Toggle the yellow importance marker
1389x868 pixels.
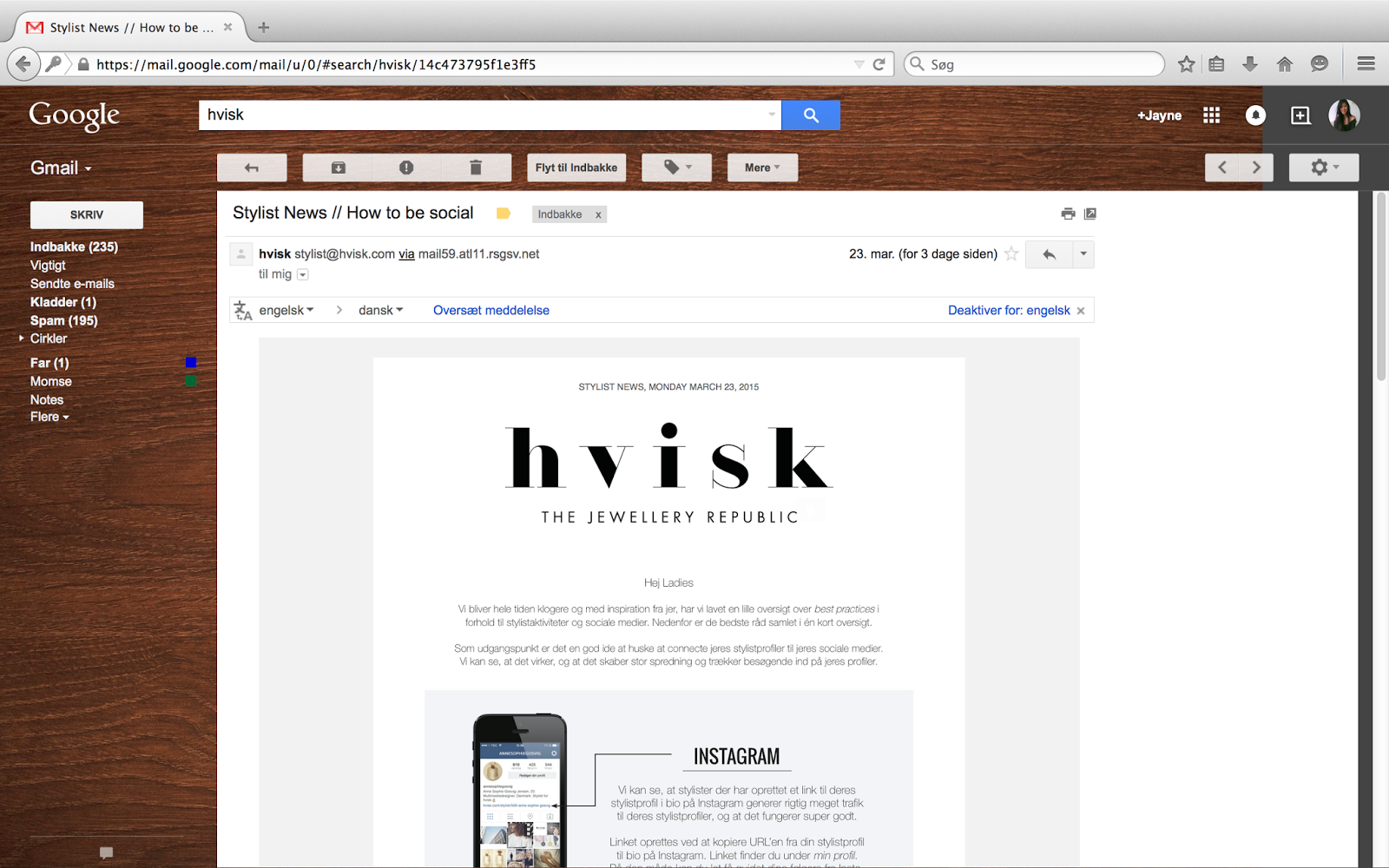[x=504, y=214]
